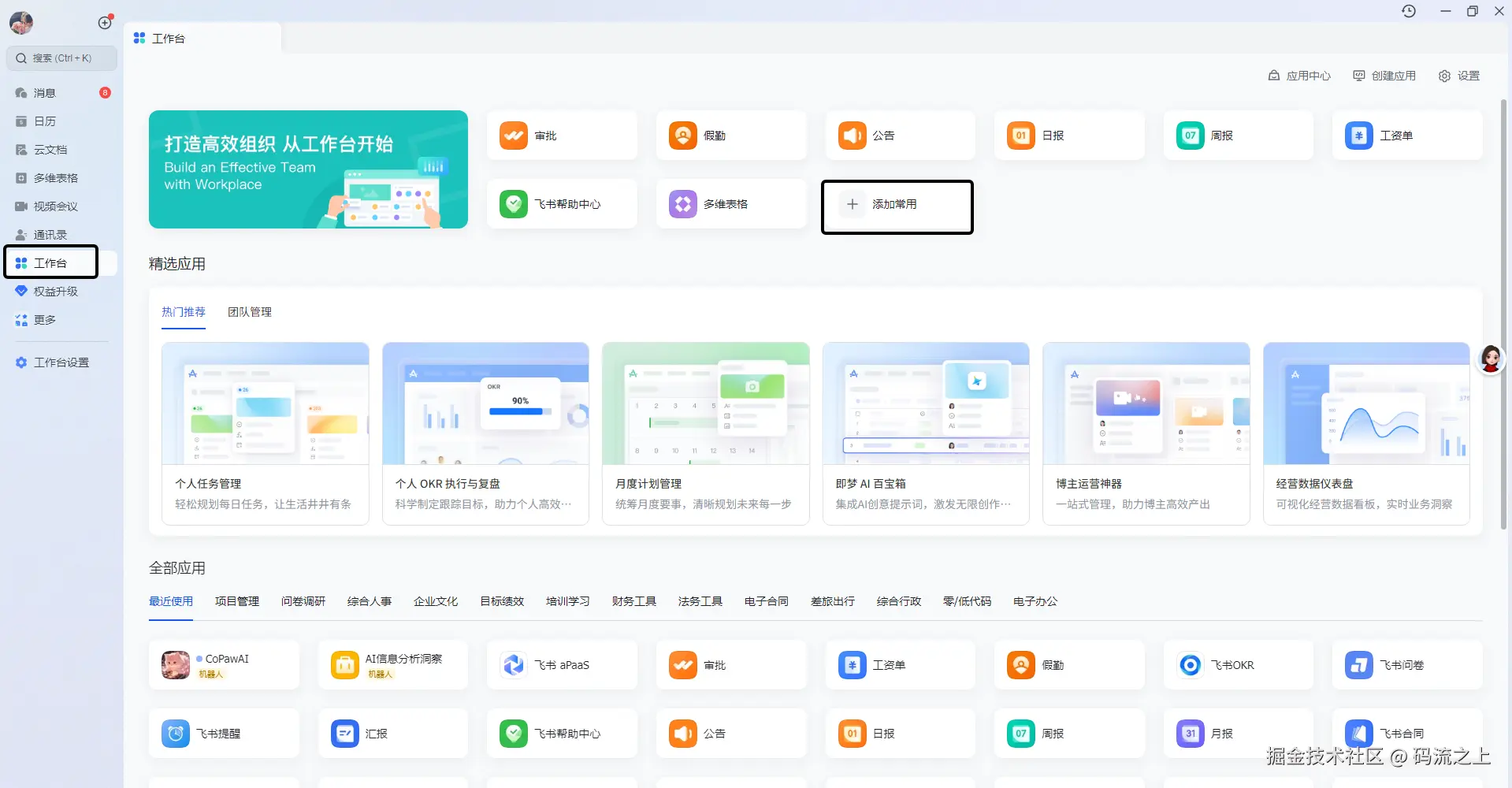Open the 个人任务管理 template card
The image size is (1512, 788).
pyautogui.click(x=266, y=433)
